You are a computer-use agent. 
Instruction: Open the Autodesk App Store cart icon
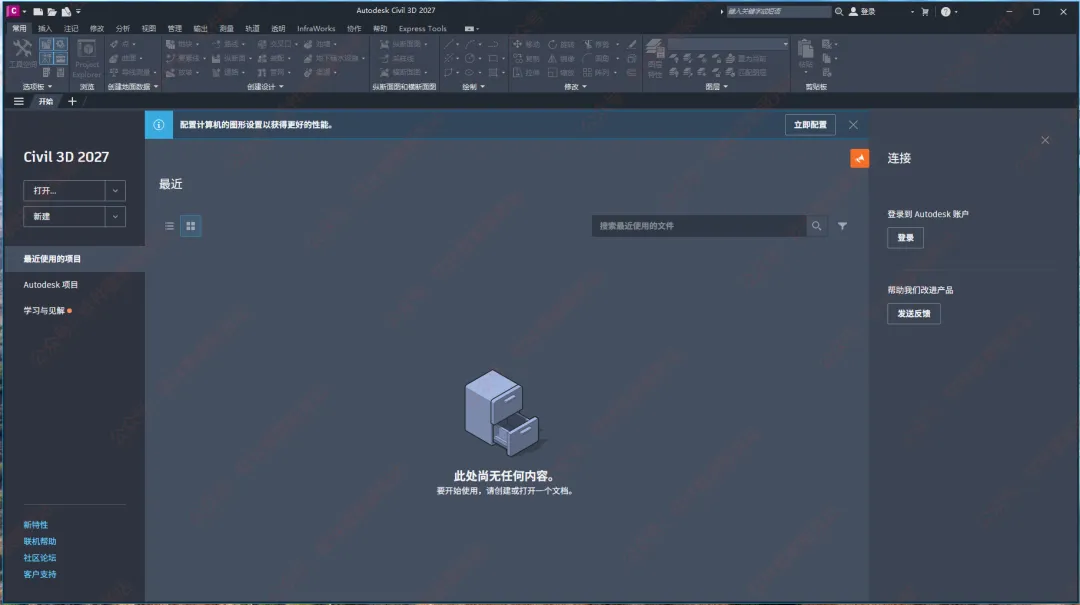click(925, 12)
